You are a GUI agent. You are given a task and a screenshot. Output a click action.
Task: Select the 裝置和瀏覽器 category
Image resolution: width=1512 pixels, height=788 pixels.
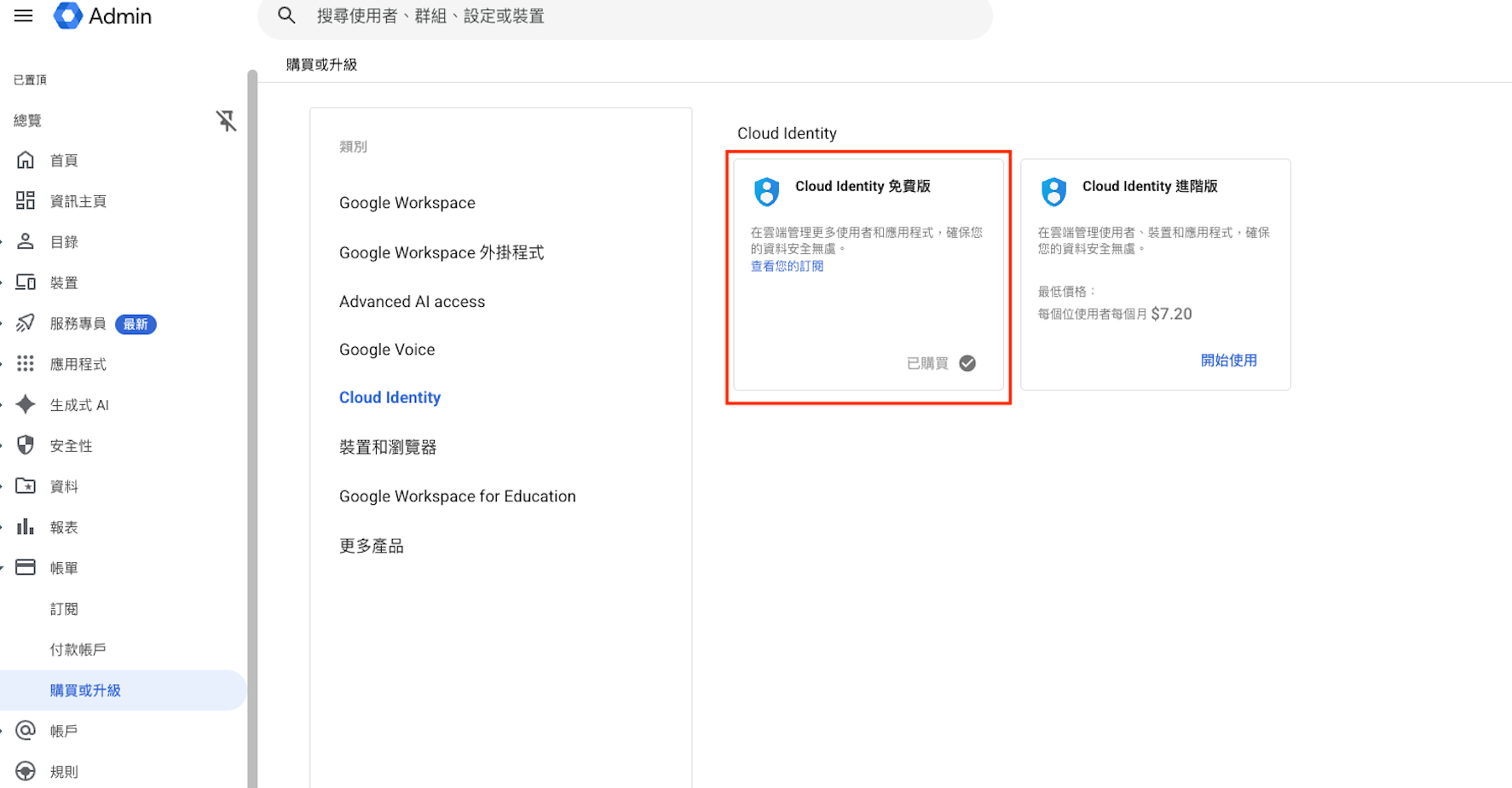(x=388, y=447)
